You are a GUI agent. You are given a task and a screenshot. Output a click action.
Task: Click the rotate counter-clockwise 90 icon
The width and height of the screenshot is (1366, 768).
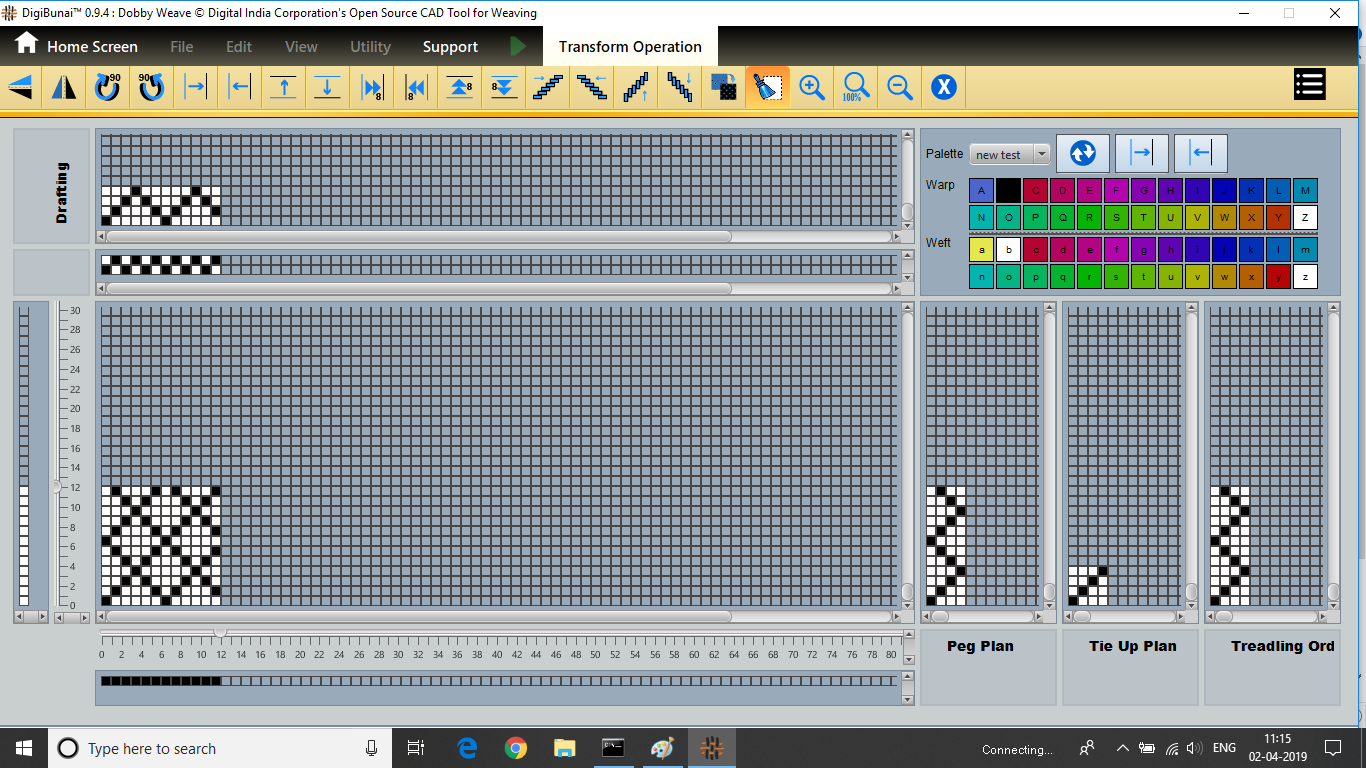pos(151,88)
